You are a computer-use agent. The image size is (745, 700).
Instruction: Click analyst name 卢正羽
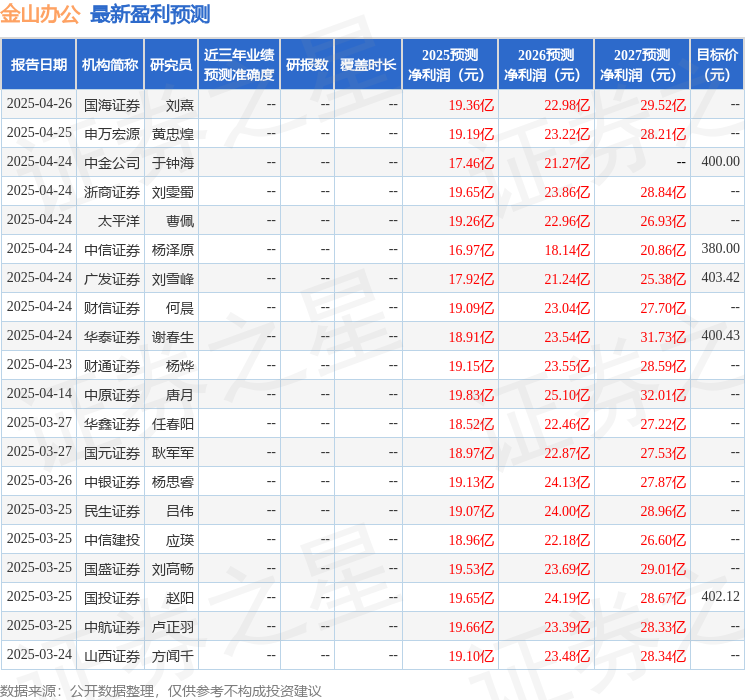172,627
